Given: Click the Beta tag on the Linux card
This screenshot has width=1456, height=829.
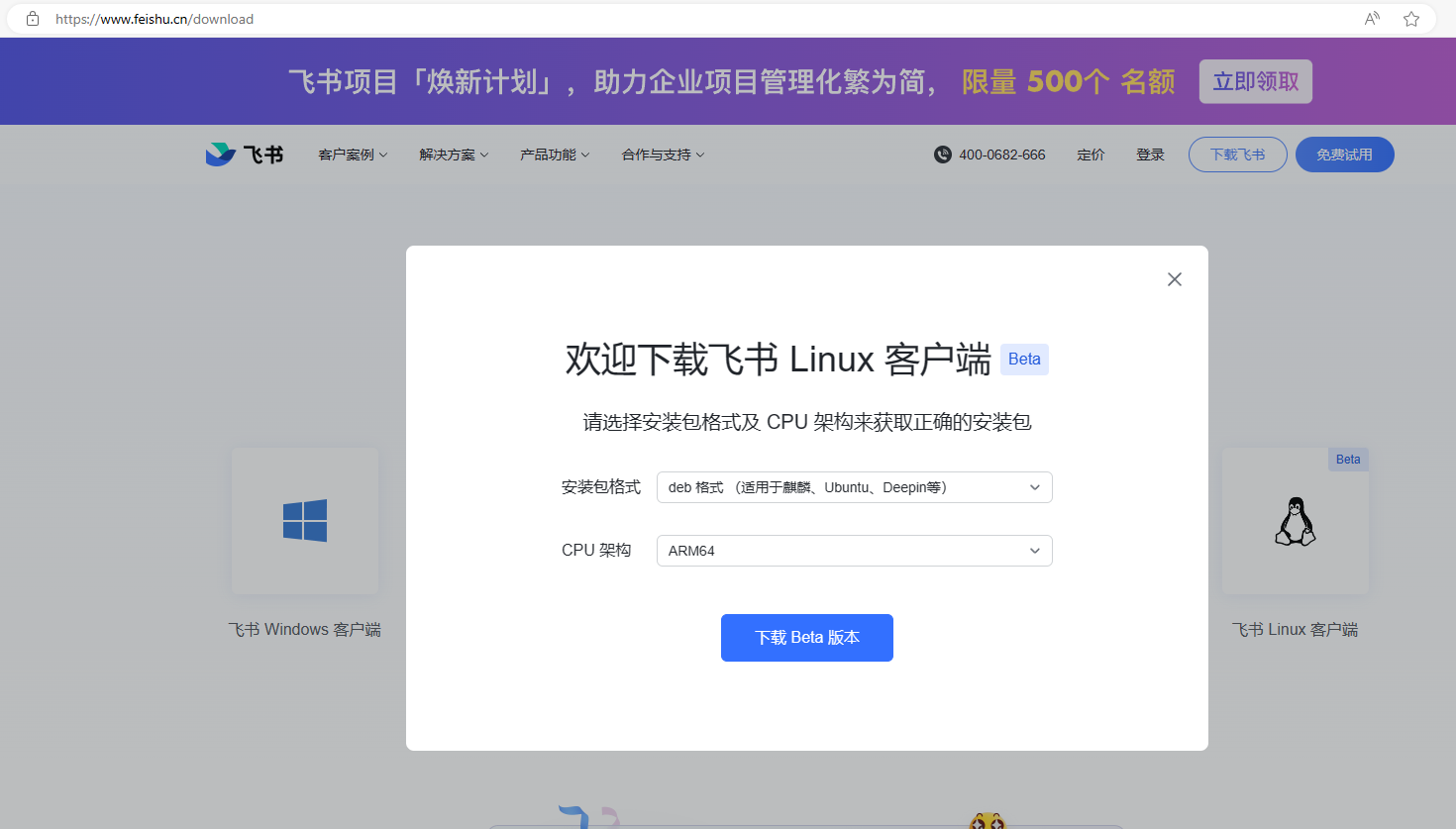Looking at the screenshot, I should [1348, 460].
